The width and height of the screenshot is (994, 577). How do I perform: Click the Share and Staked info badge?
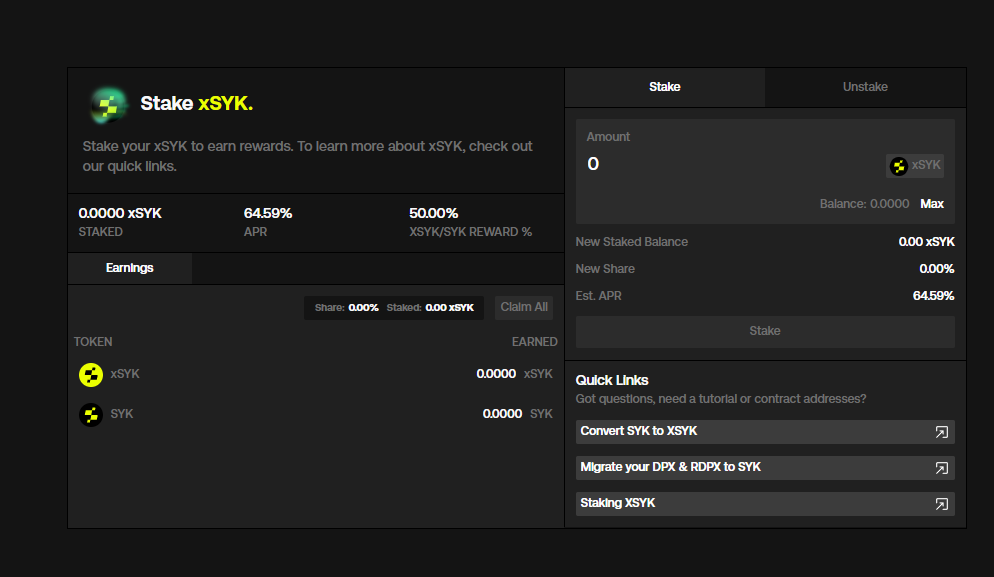coord(394,308)
